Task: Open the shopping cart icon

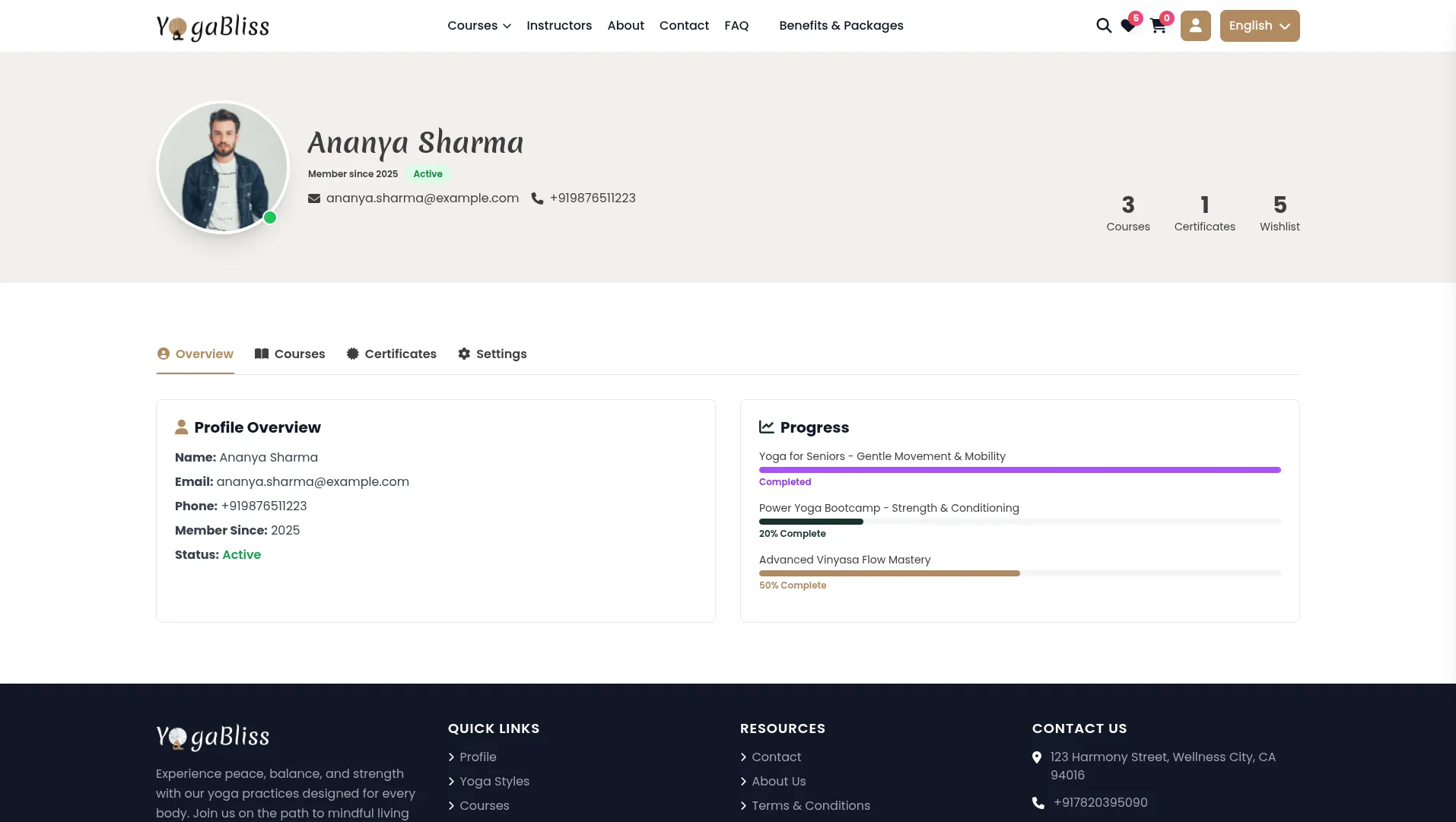Action: tap(1158, 27)
